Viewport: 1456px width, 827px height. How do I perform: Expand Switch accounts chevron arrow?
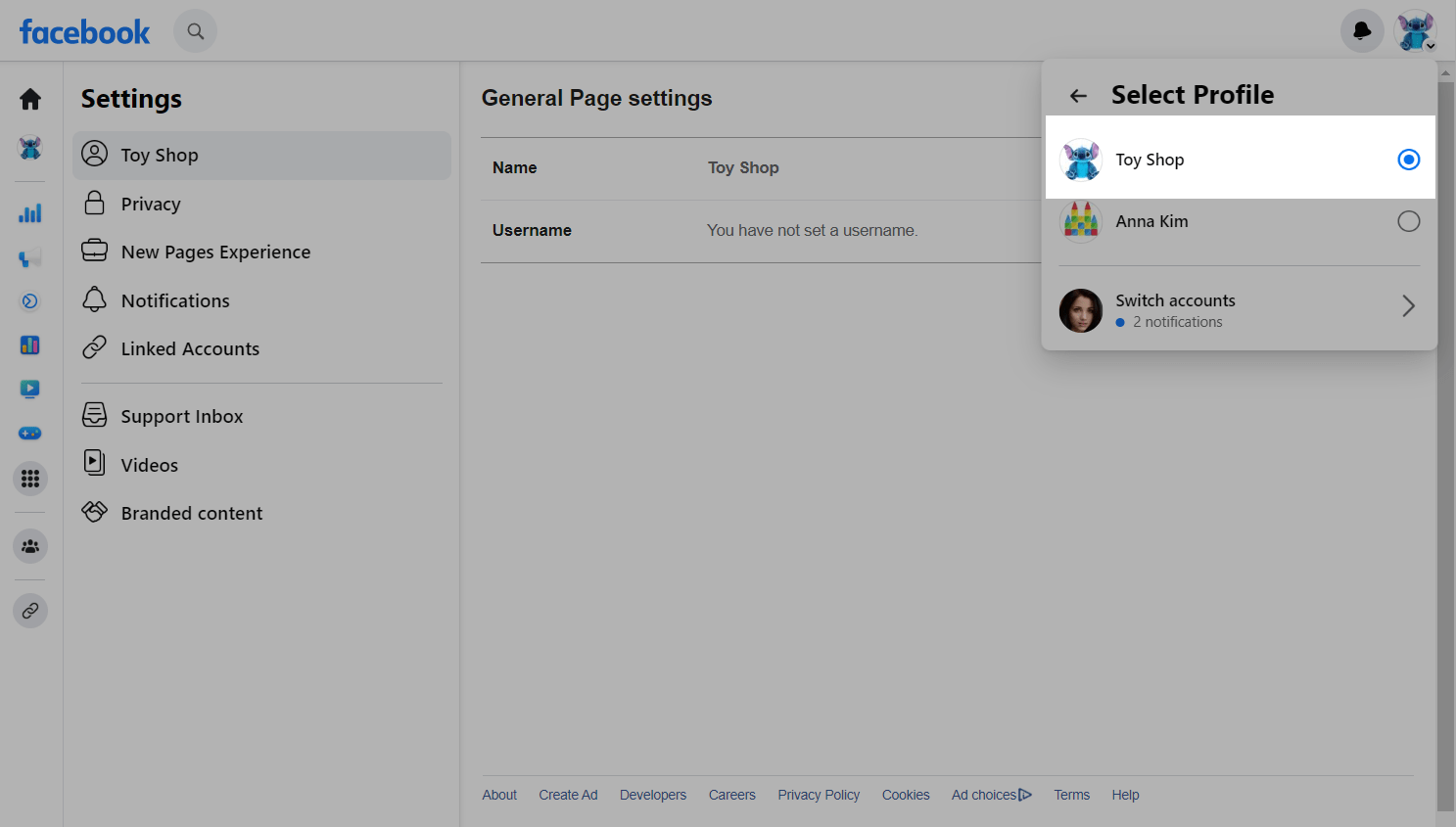click(1408, 306)
